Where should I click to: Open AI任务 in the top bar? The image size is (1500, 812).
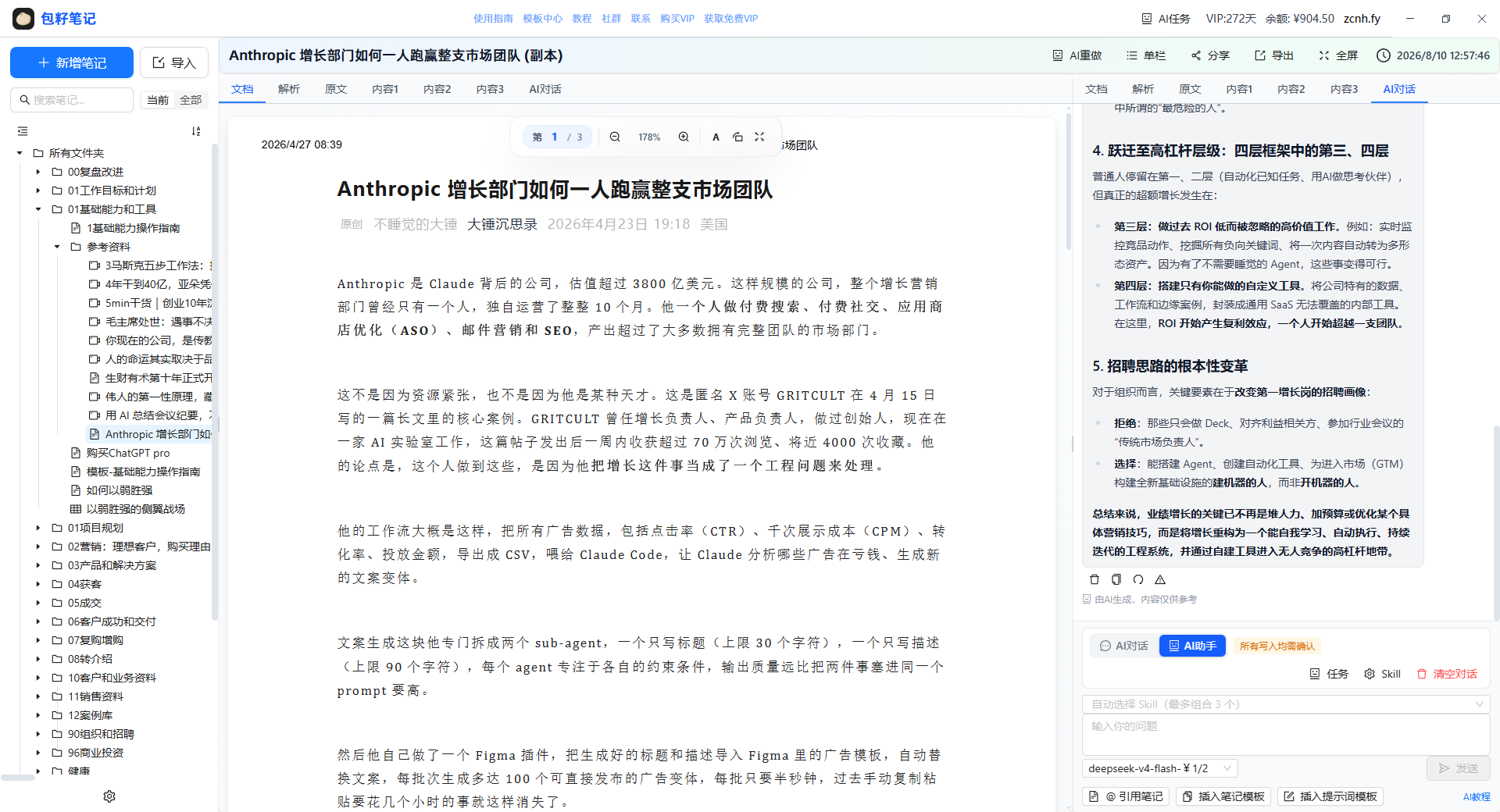coord(1166,19)
